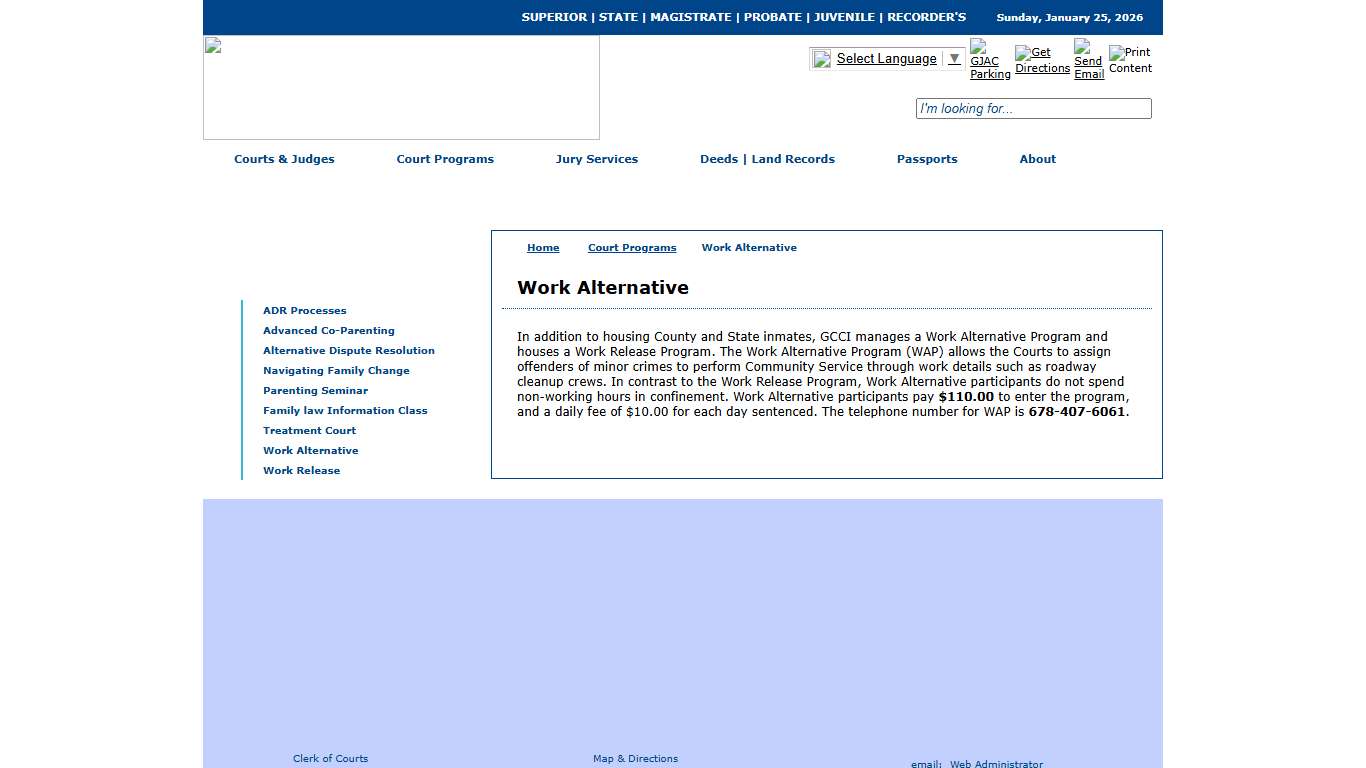Open Deeds | Land Records
This screenshot has width=1366, height=768.
coord(767,159)
